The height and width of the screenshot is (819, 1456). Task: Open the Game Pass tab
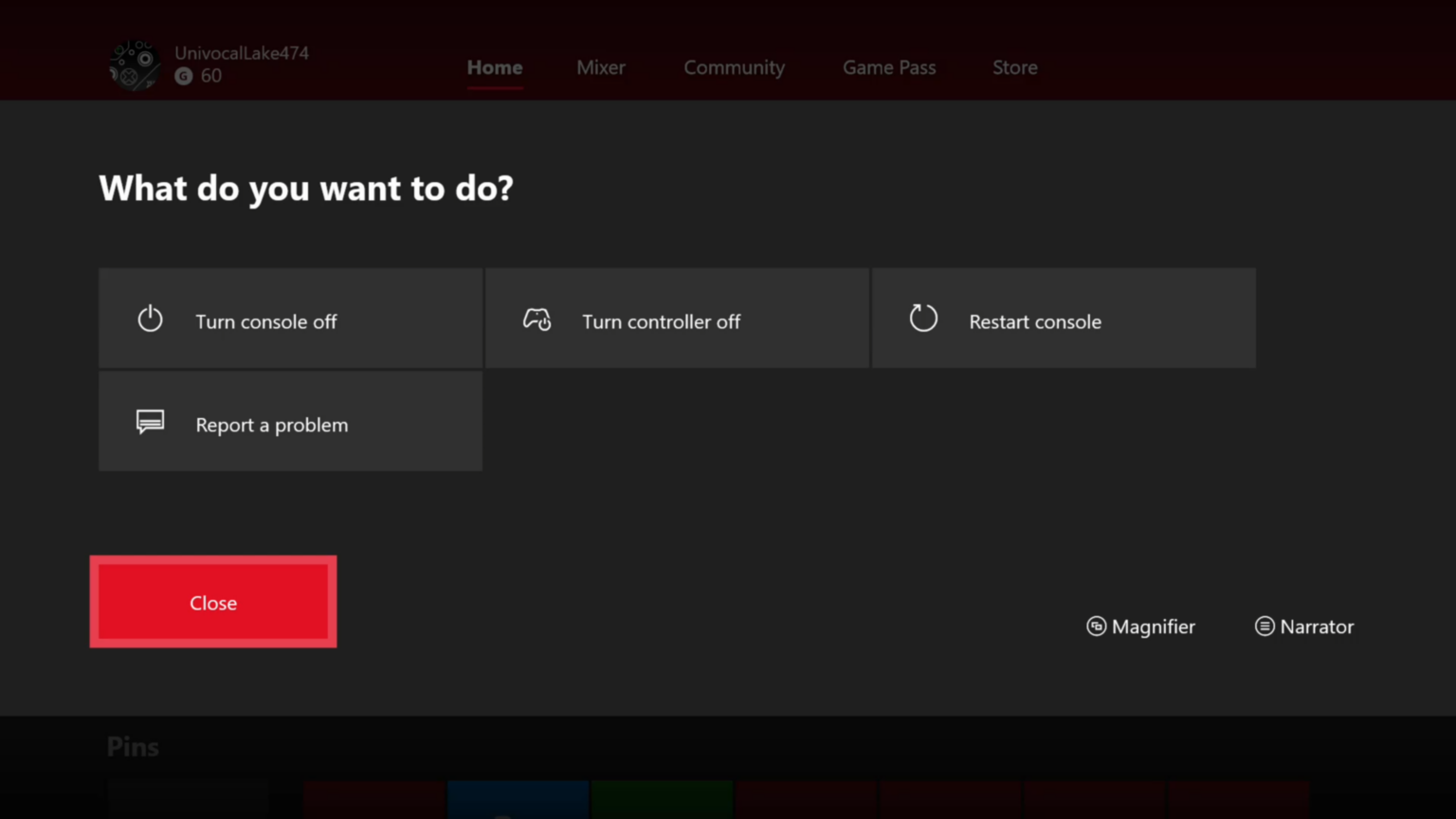889,67
